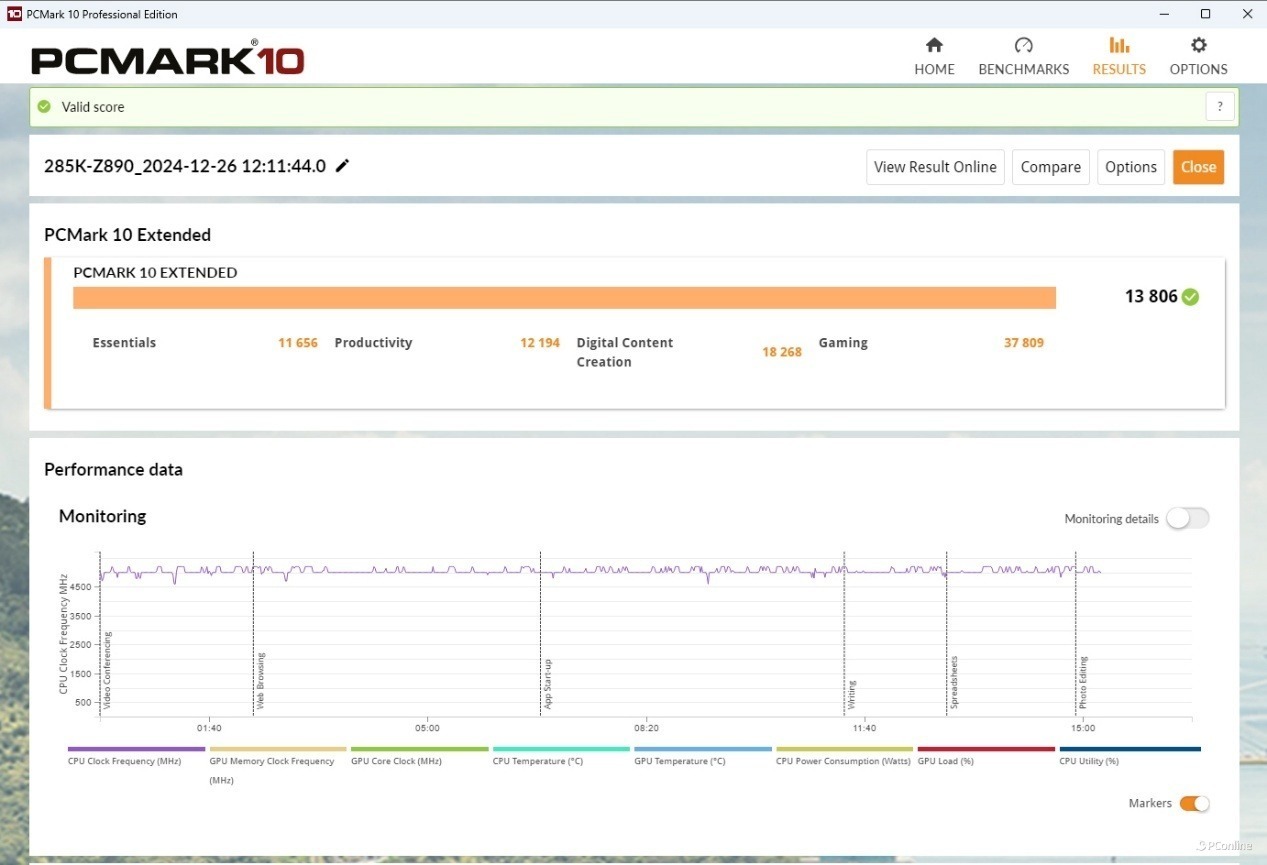
Task: Open the Options gear icon
Action: [x=1198, y=45]
